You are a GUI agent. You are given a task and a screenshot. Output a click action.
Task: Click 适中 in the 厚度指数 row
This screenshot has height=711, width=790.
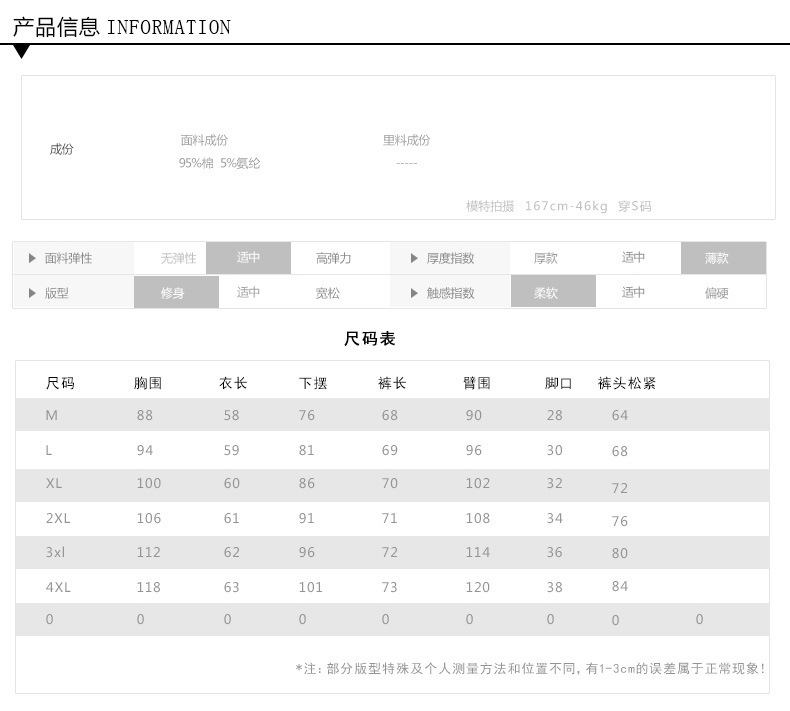[633, 257]
